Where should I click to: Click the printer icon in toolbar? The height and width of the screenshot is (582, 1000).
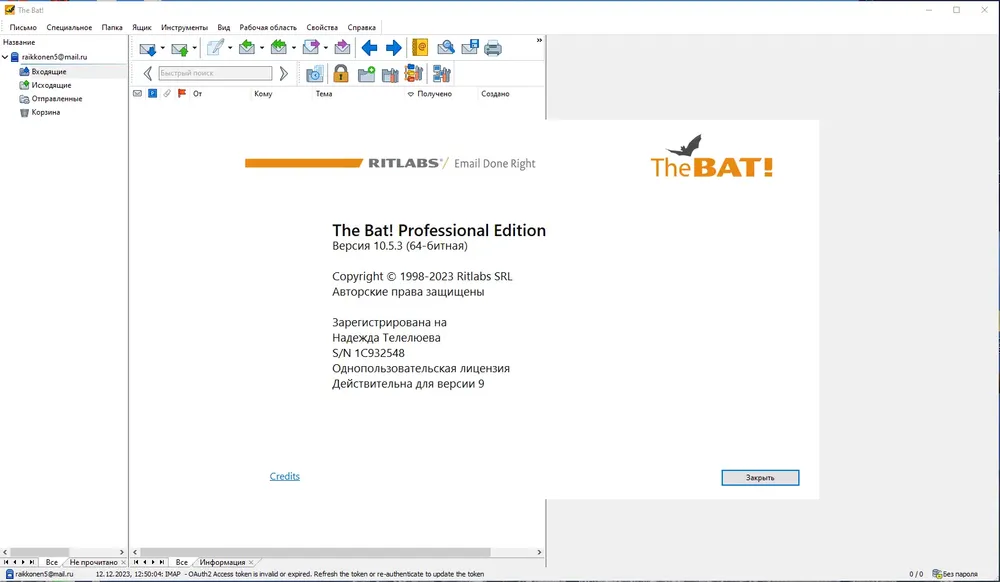[x=492, y=48]
